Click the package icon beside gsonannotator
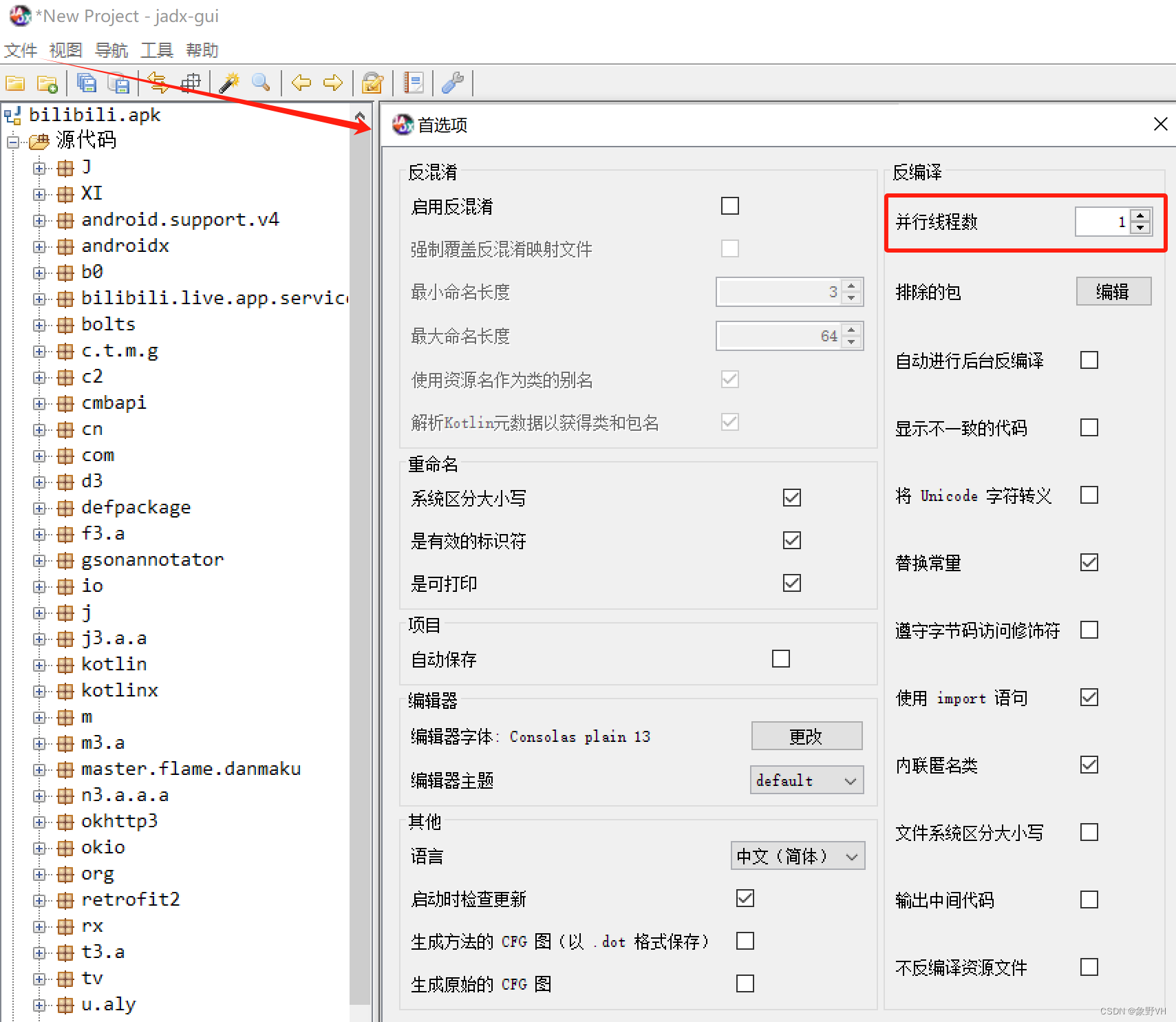The image size is (1176, 1022). tap(65, 560)
